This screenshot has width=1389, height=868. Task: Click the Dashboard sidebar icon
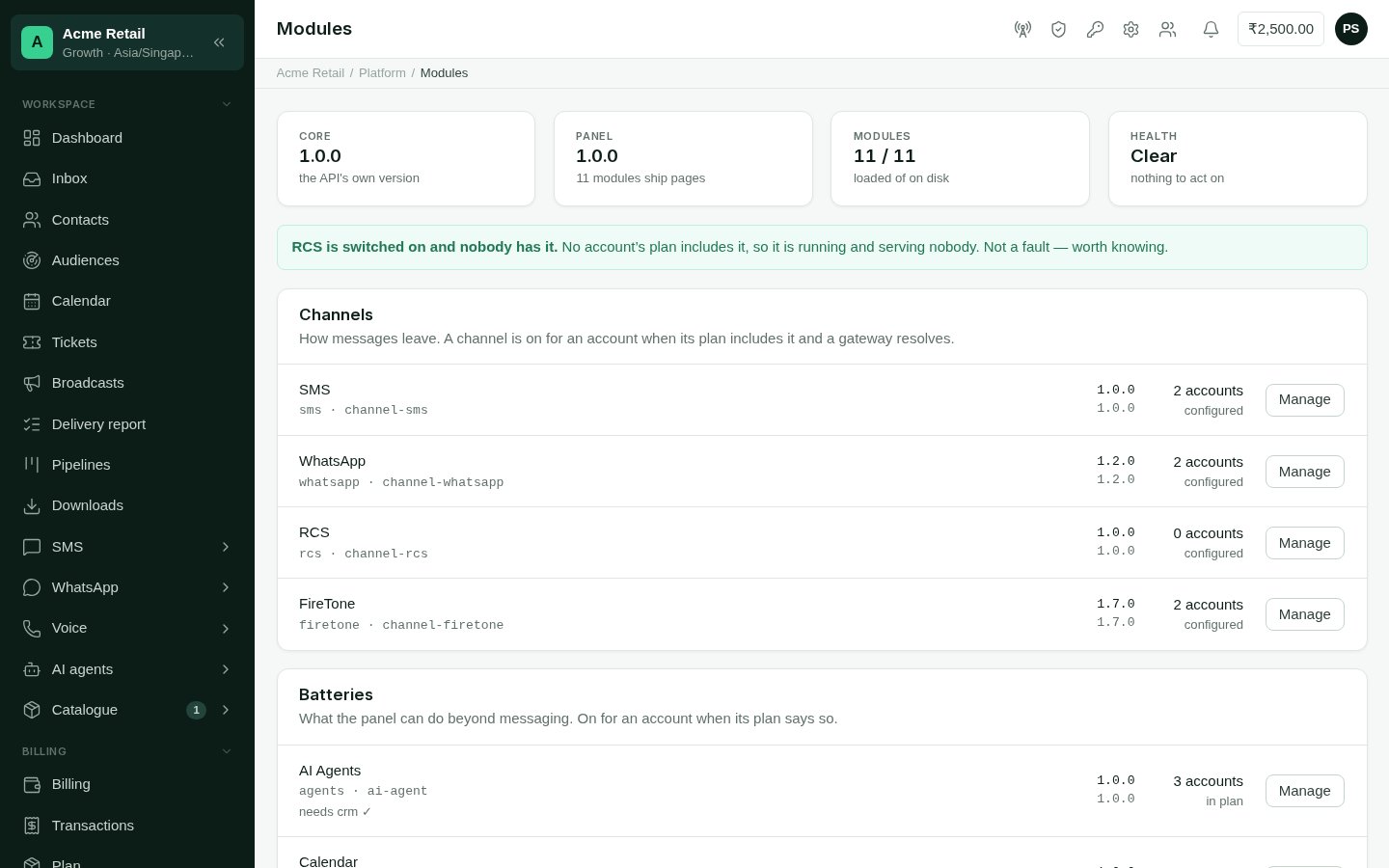coord(32,138)
